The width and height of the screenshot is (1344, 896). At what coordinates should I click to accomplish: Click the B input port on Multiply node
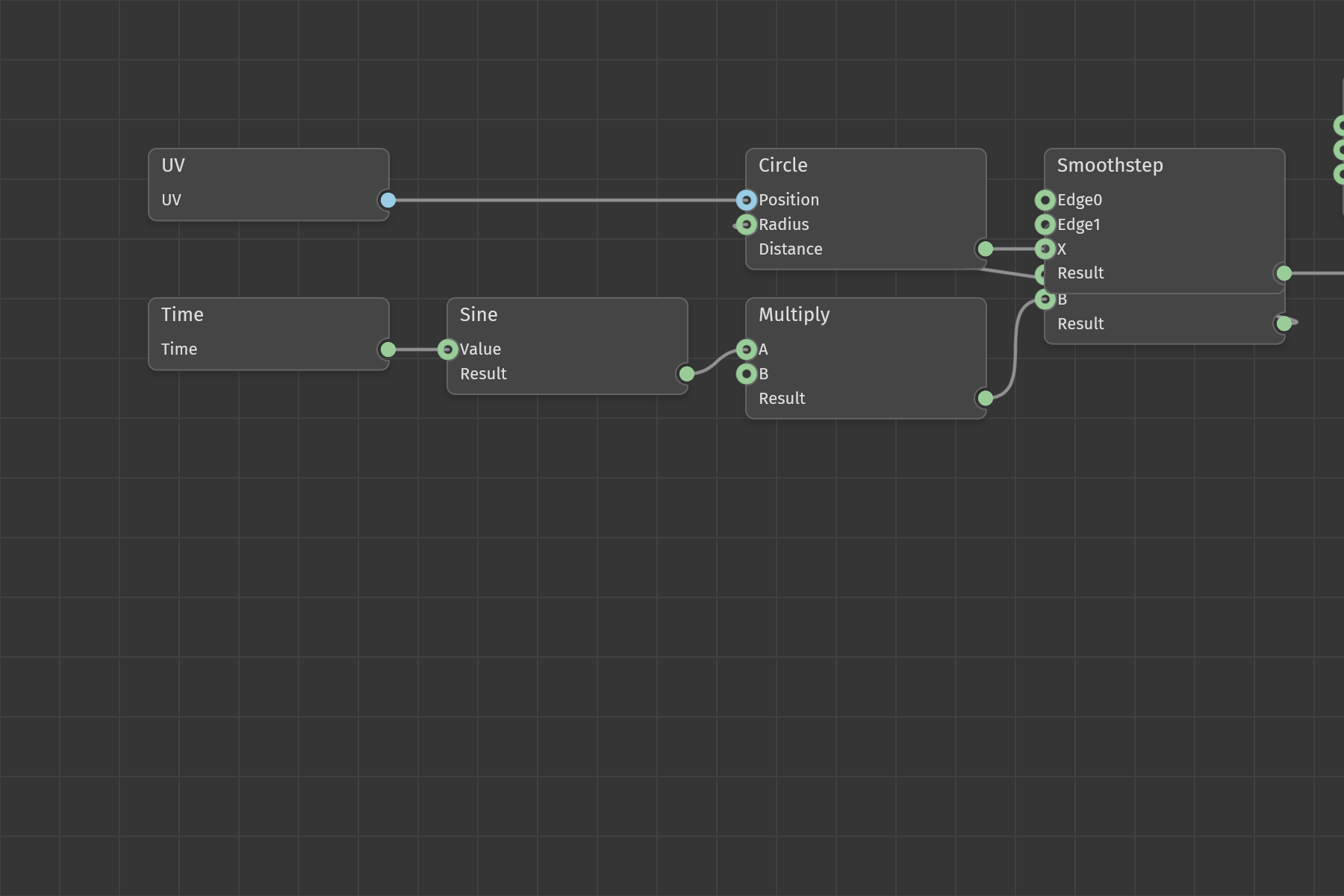click(x=747, y=374)
